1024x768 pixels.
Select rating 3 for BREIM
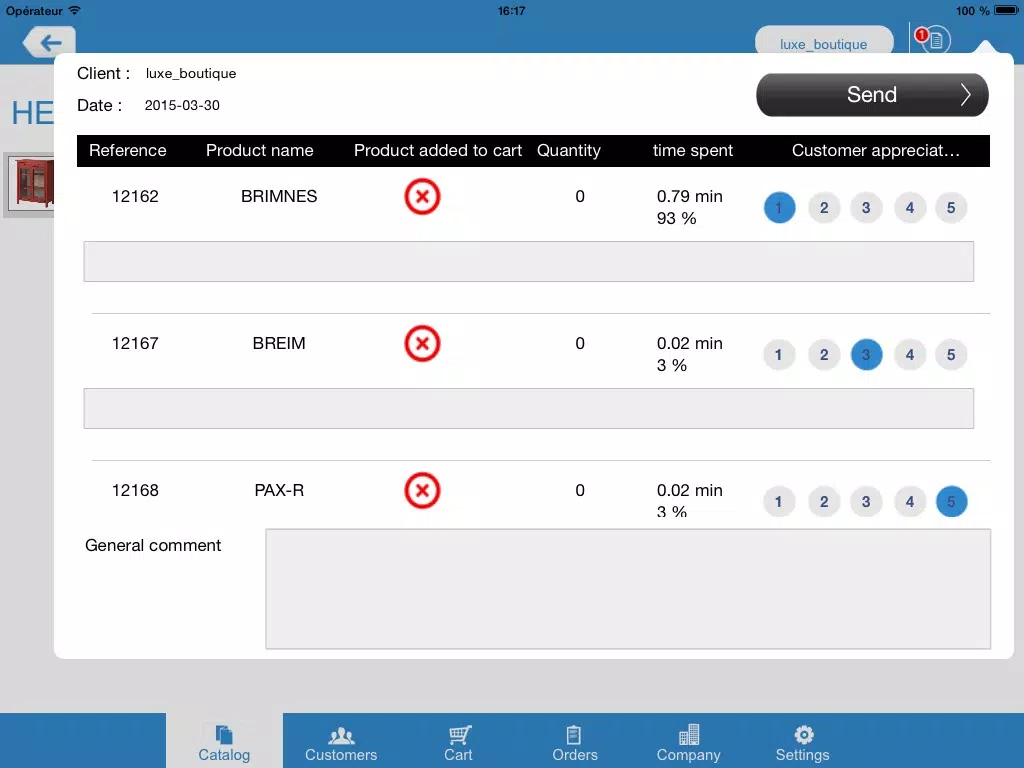point(866,355)
